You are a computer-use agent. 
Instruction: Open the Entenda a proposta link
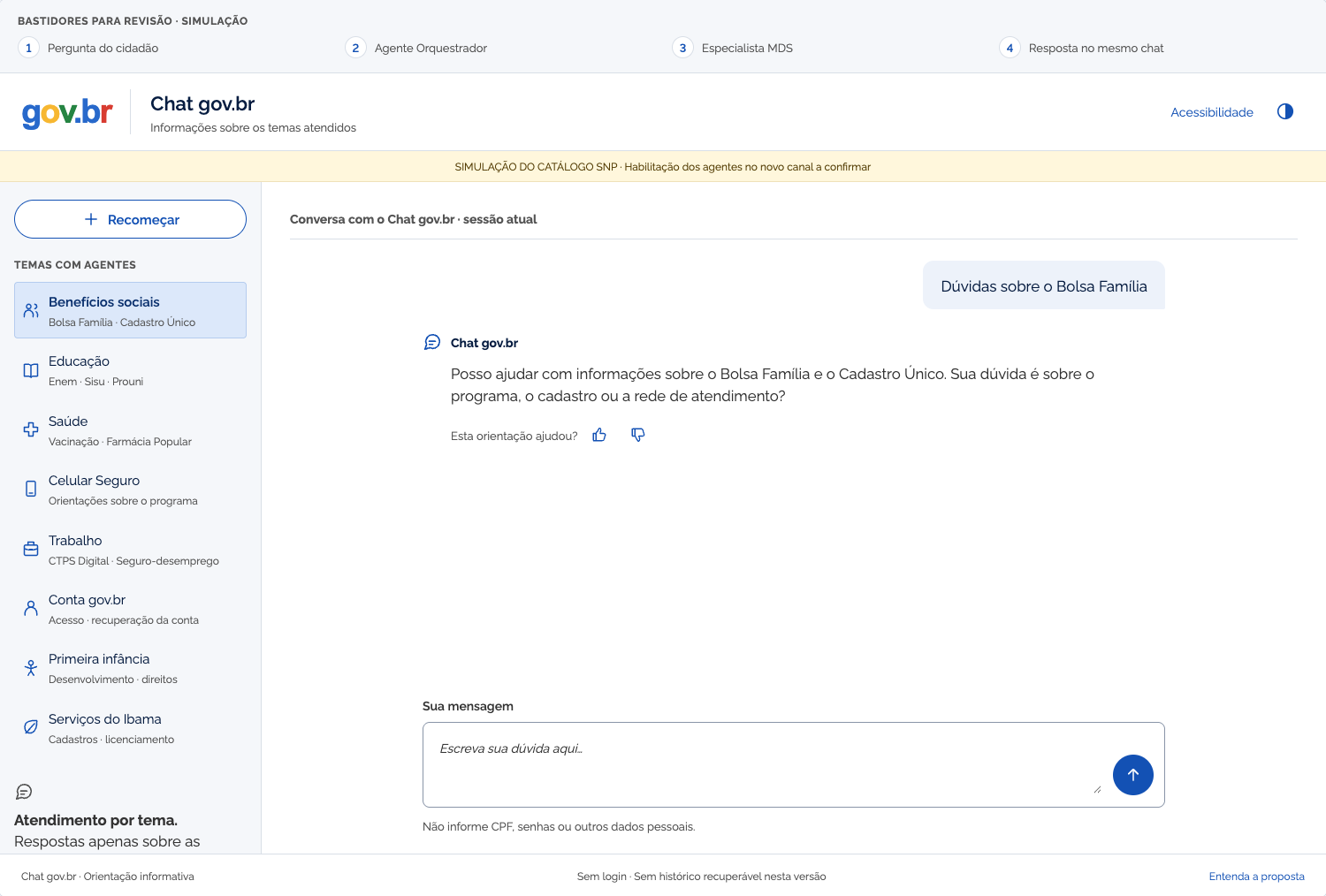point(1256,877)
